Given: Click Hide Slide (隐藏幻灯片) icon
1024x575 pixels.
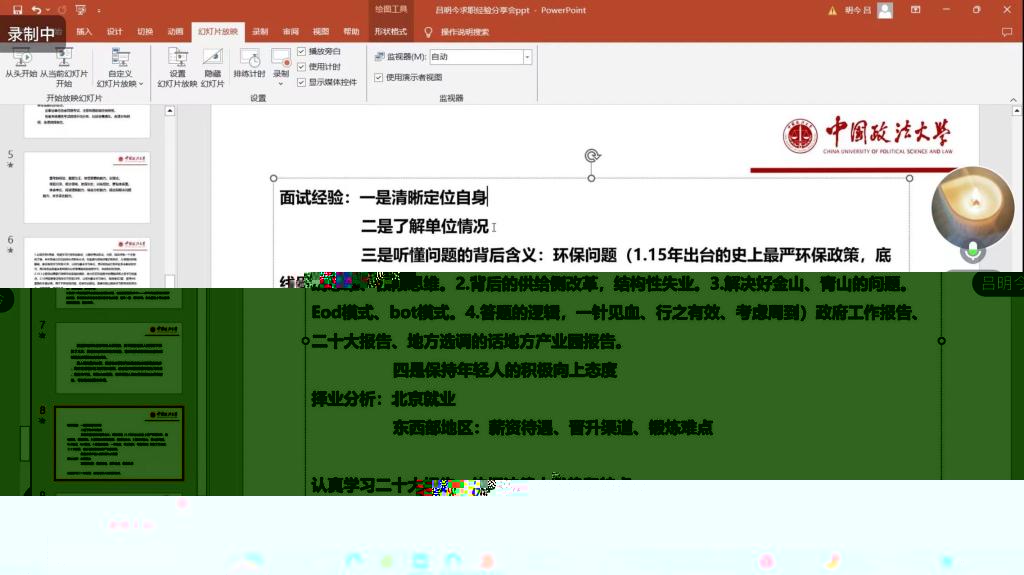Looking at the screenshot, I should point(212,66).
